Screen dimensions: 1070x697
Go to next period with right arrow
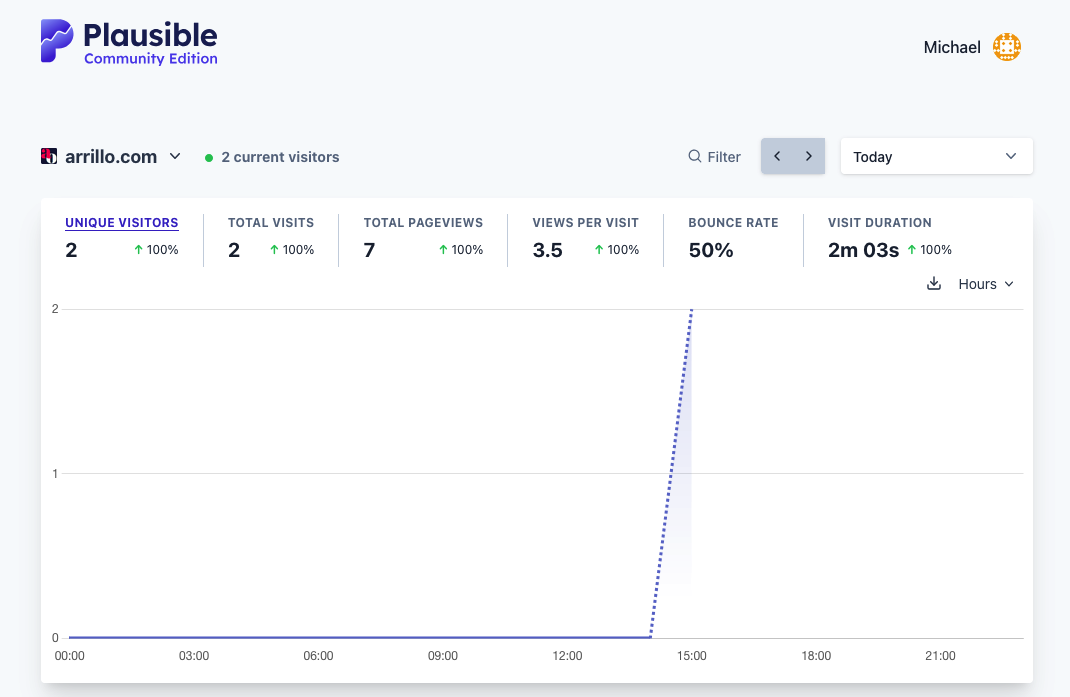point(809,157)
